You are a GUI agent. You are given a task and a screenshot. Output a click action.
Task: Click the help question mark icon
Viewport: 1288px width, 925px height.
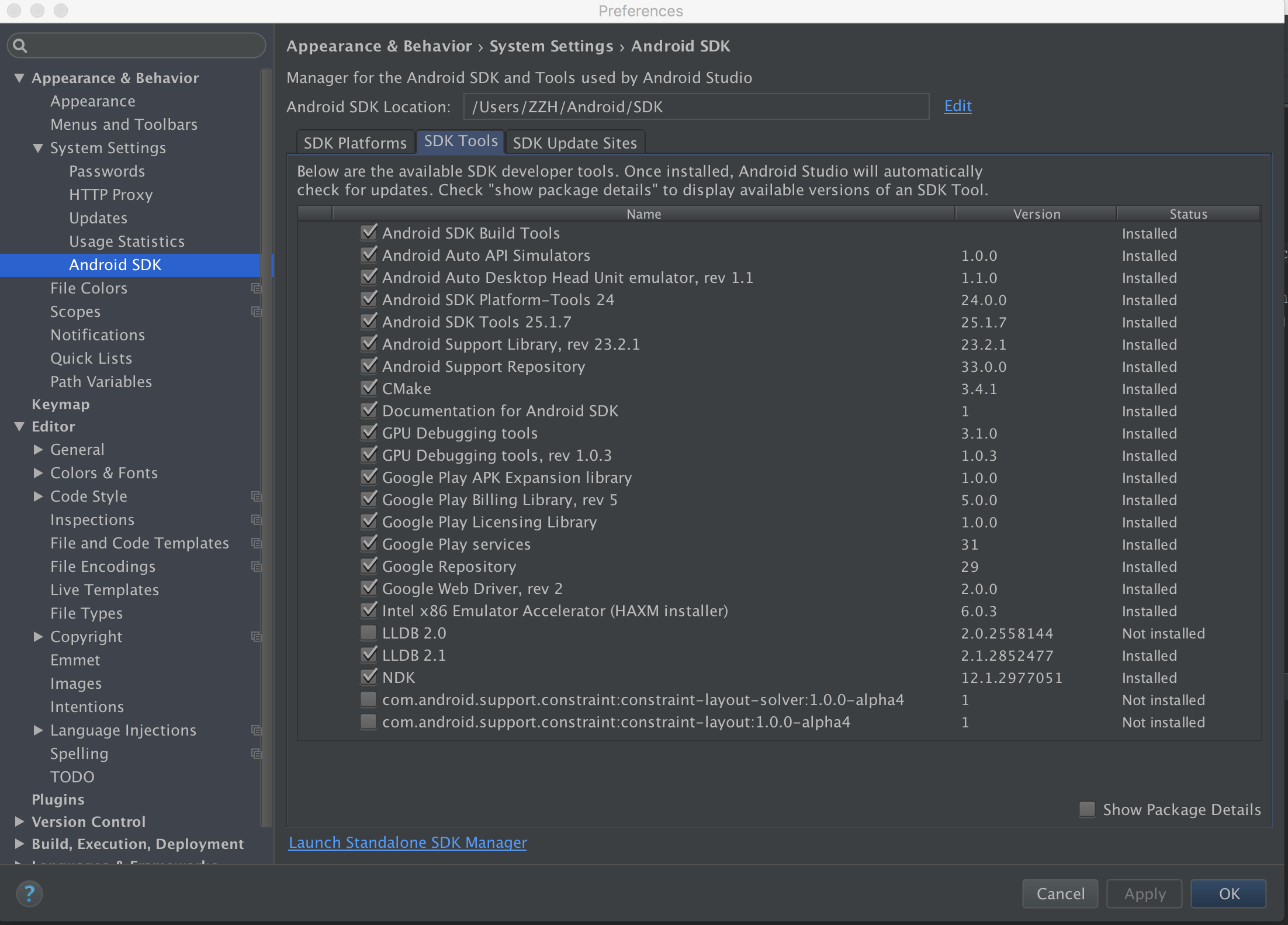coord(29,893)
